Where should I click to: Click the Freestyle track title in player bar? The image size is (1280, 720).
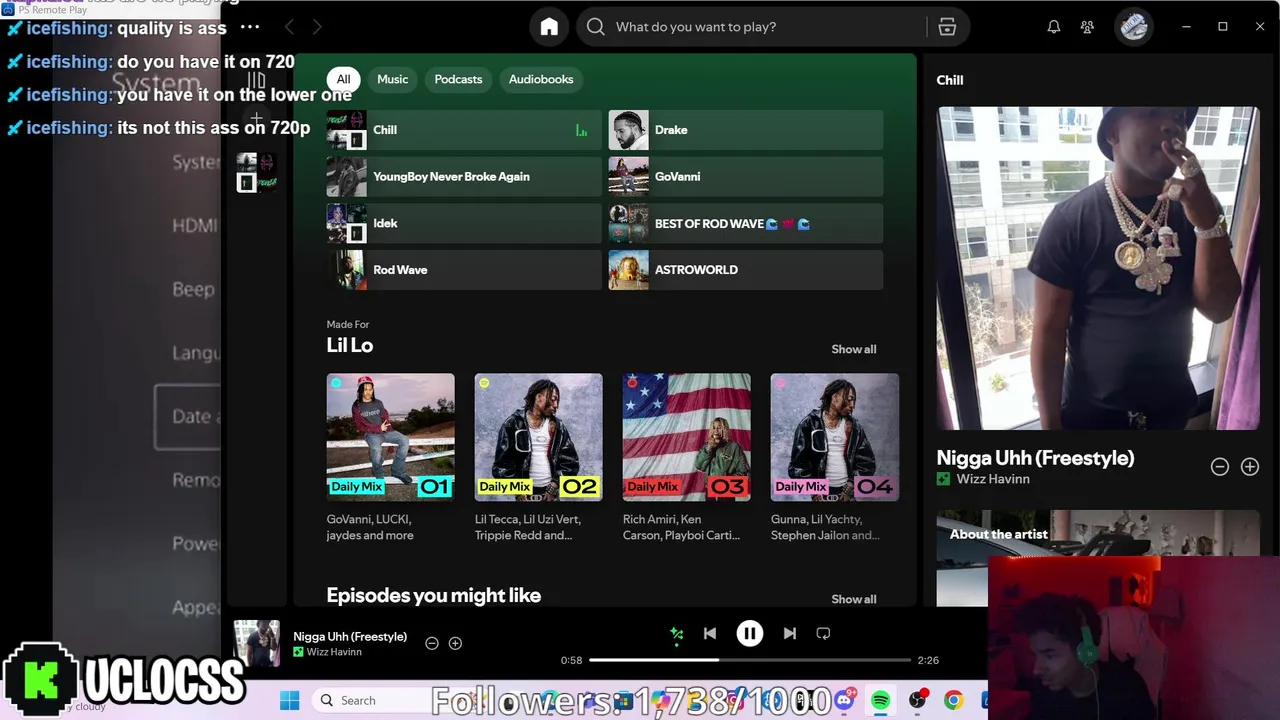tap(350, 636)
